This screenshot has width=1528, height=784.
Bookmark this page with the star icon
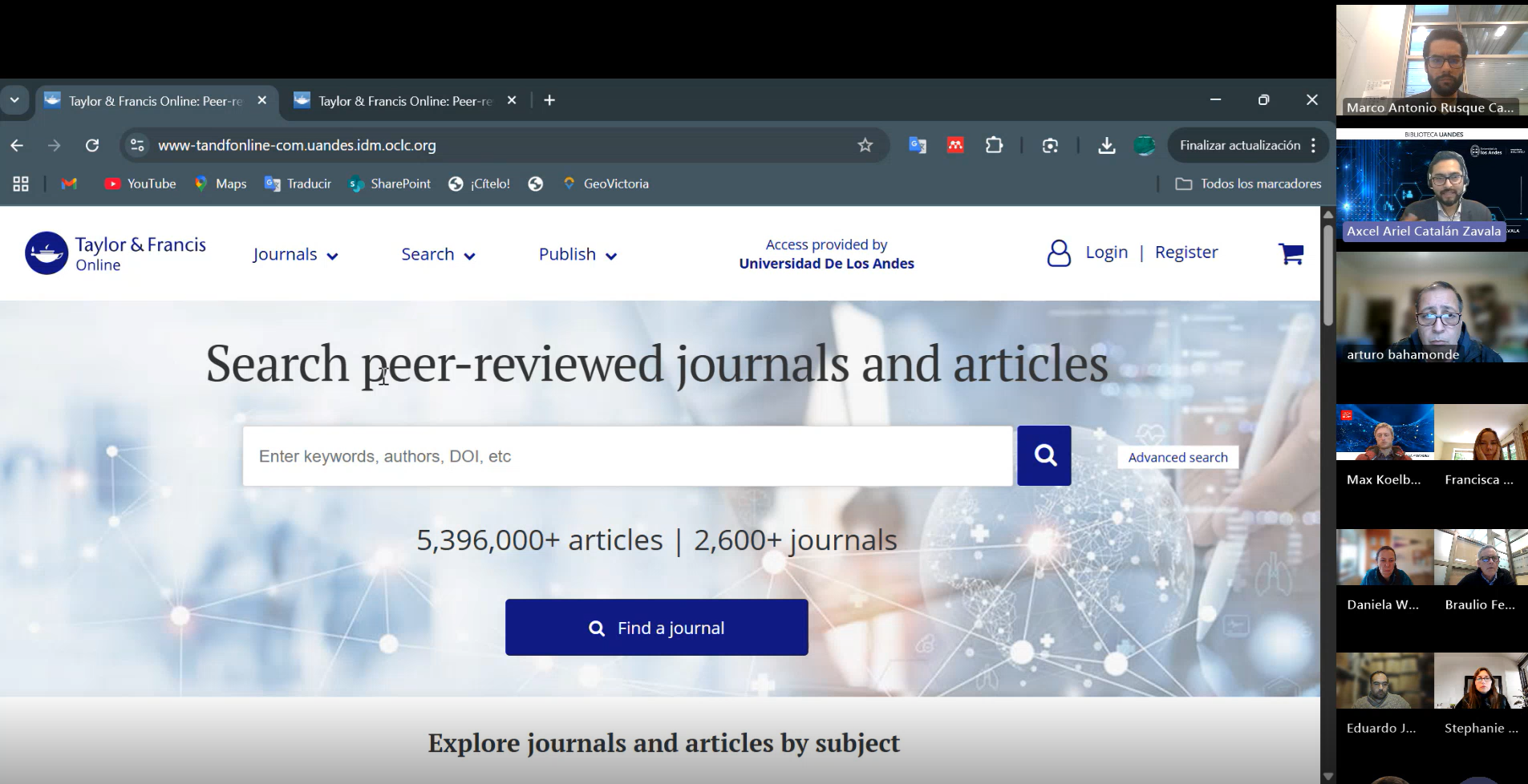865,145
